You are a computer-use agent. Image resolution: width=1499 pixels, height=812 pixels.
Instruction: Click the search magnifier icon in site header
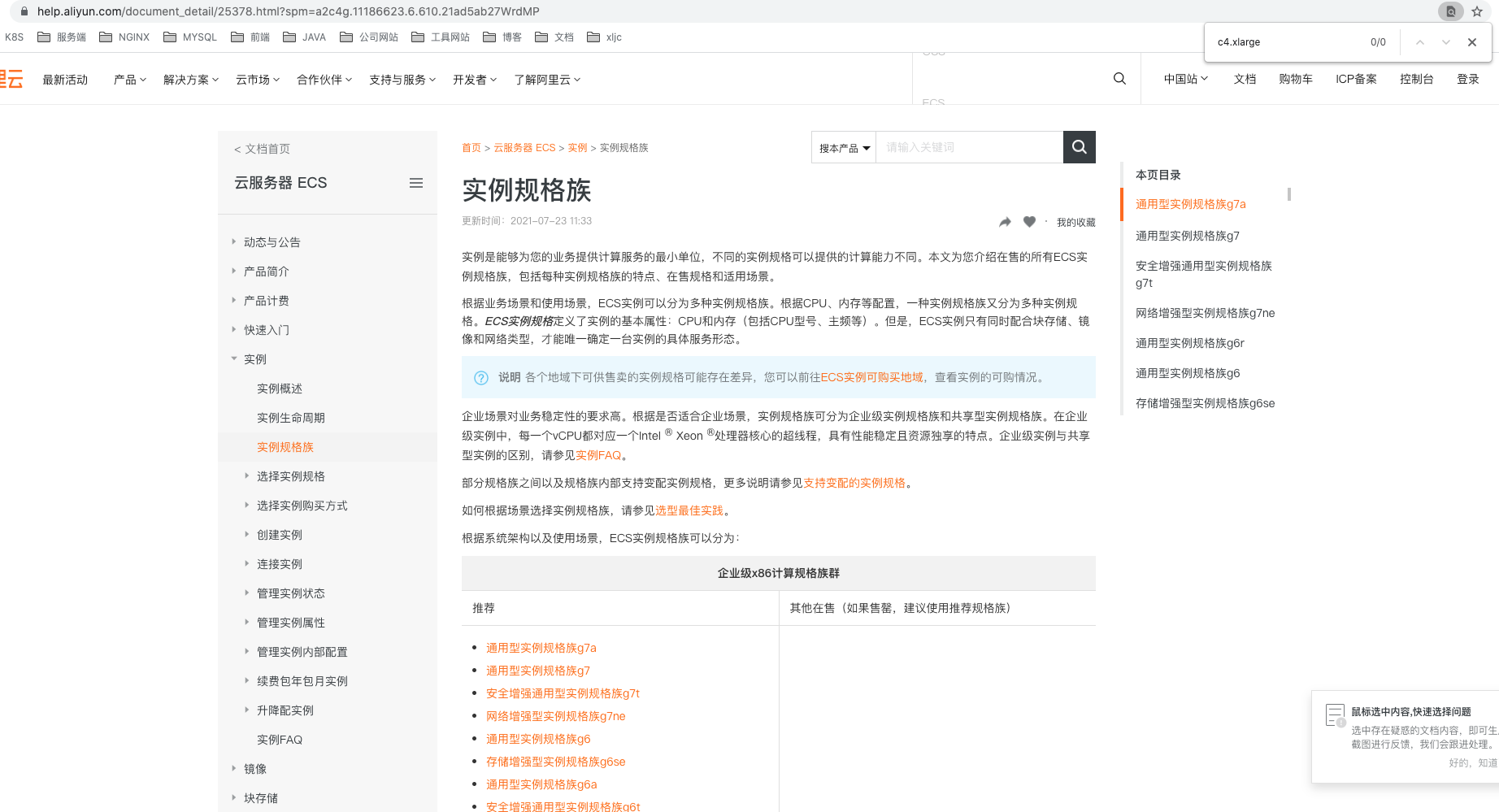1119,79
